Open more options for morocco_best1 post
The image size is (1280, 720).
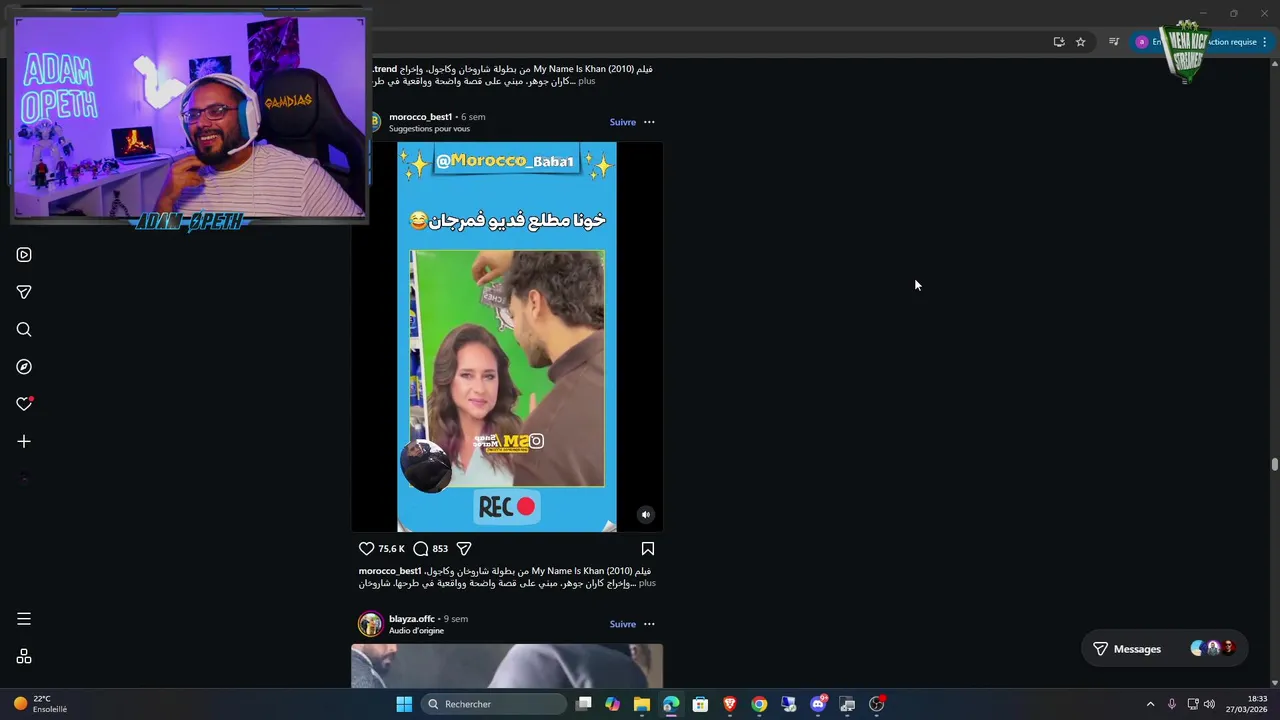tap(649, 122)
